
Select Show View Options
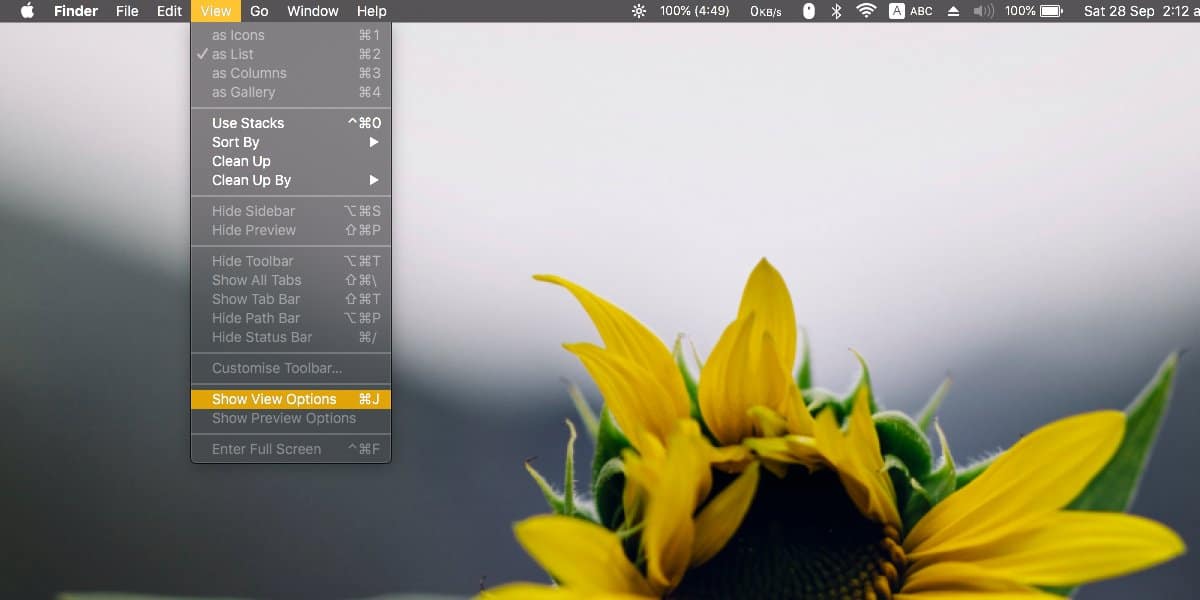click(273, 398)
